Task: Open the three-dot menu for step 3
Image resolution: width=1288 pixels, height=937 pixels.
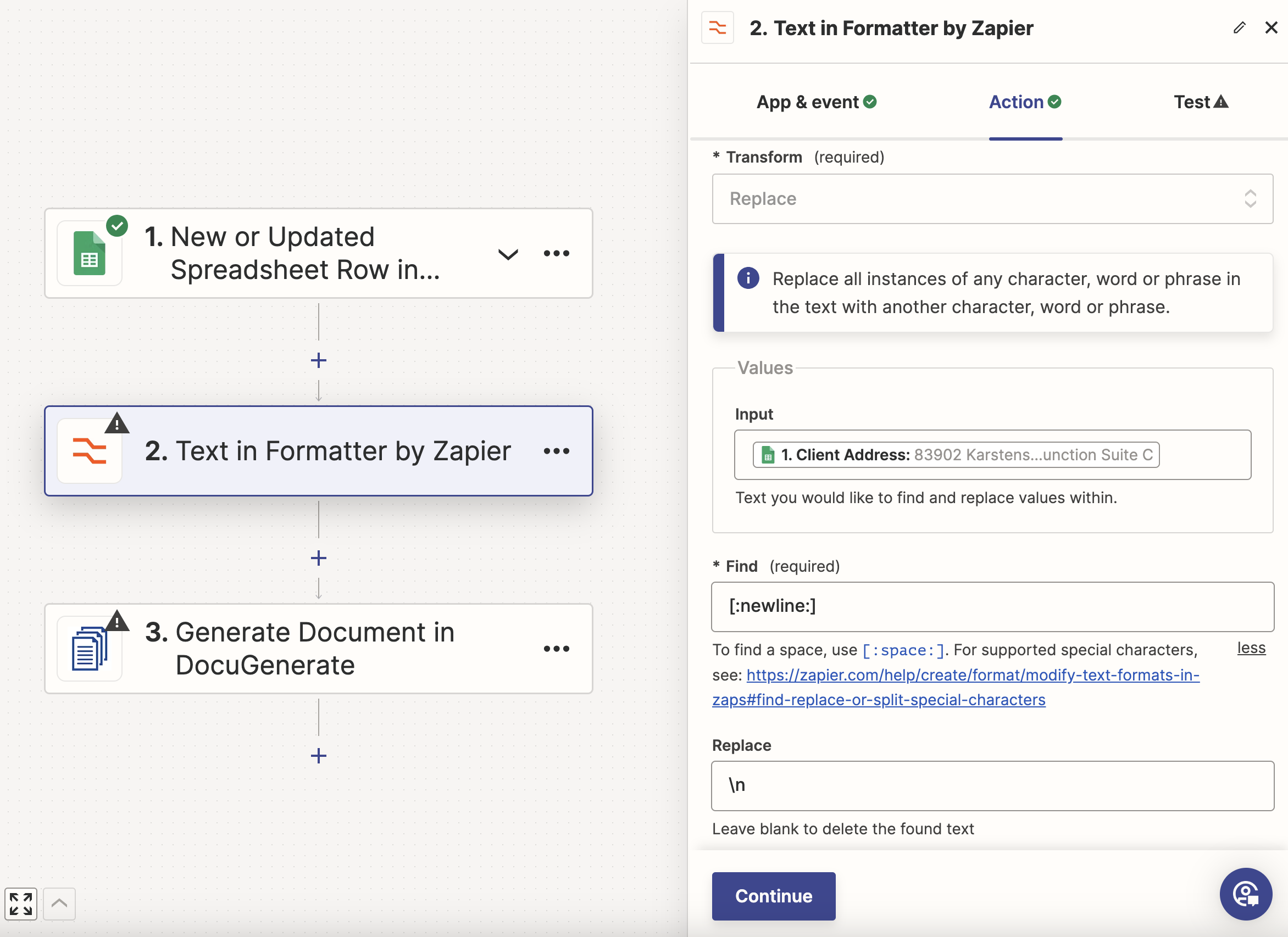Action: click(556, 649)
